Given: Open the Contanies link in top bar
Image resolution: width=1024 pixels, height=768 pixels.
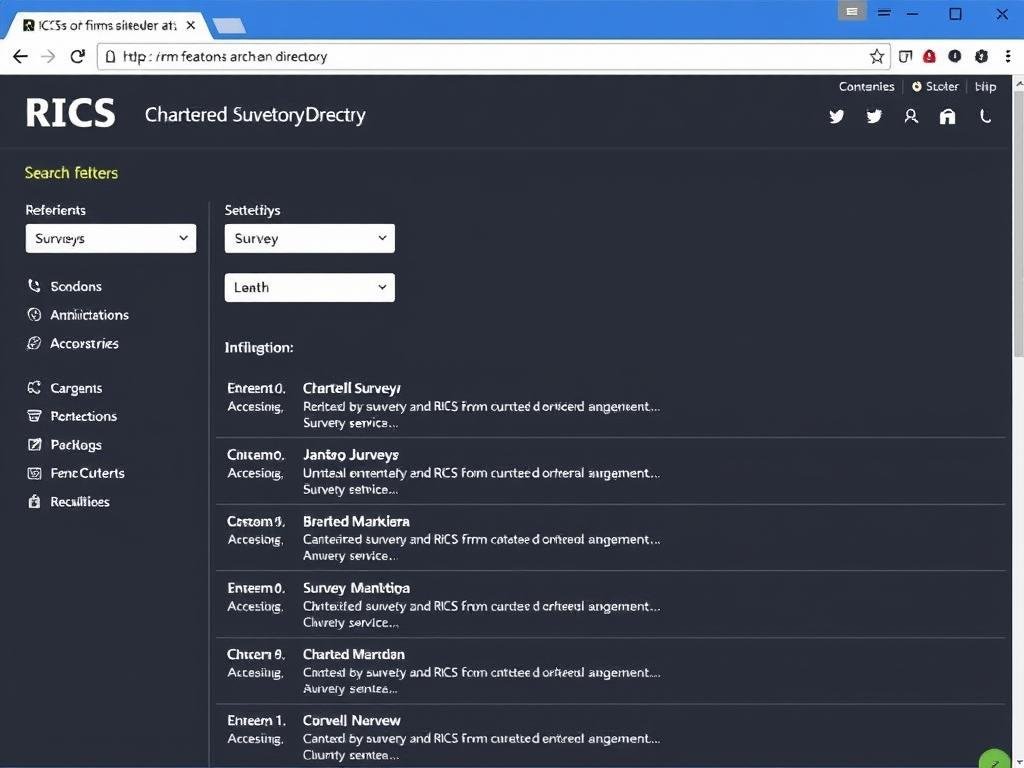Looking at the screenshot, I should (867, 87).
